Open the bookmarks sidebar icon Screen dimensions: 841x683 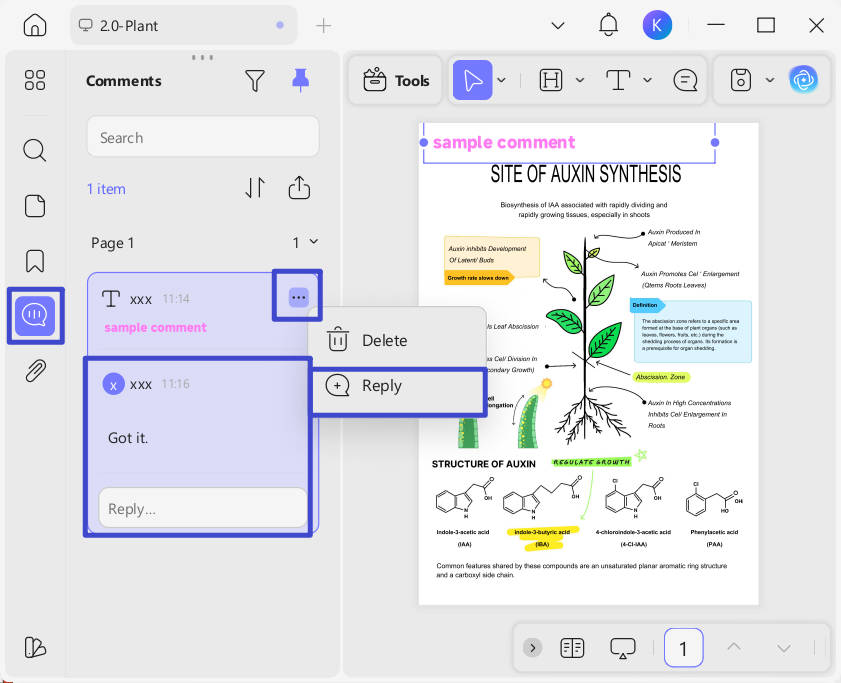click(x=35, y=261)
